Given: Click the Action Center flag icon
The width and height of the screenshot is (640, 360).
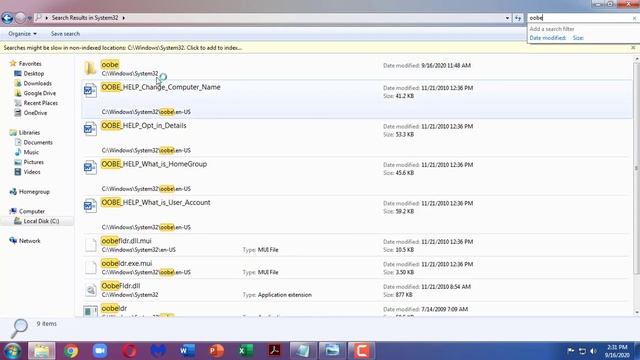Looking at the screenshot, I should click(571, 351).
